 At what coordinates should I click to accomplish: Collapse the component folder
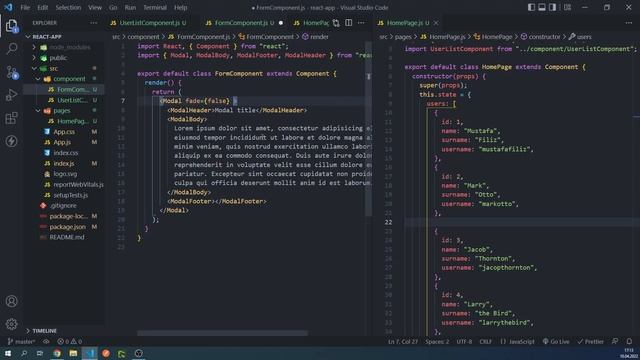(x=64, y=79)
